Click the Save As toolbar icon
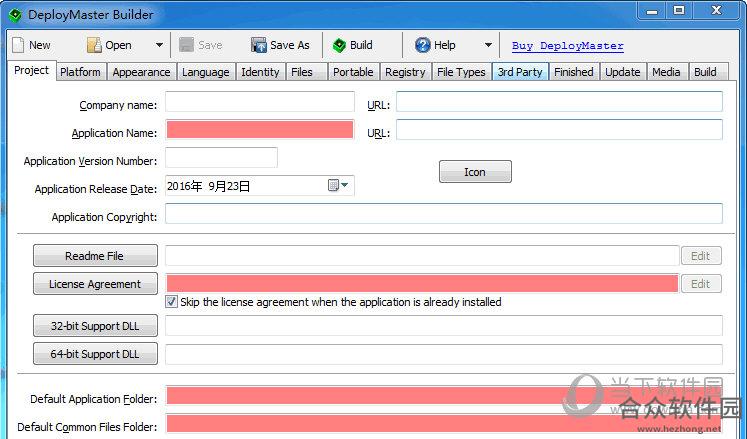Viewport: 747px width, 439px height. [x=259, y=45]
